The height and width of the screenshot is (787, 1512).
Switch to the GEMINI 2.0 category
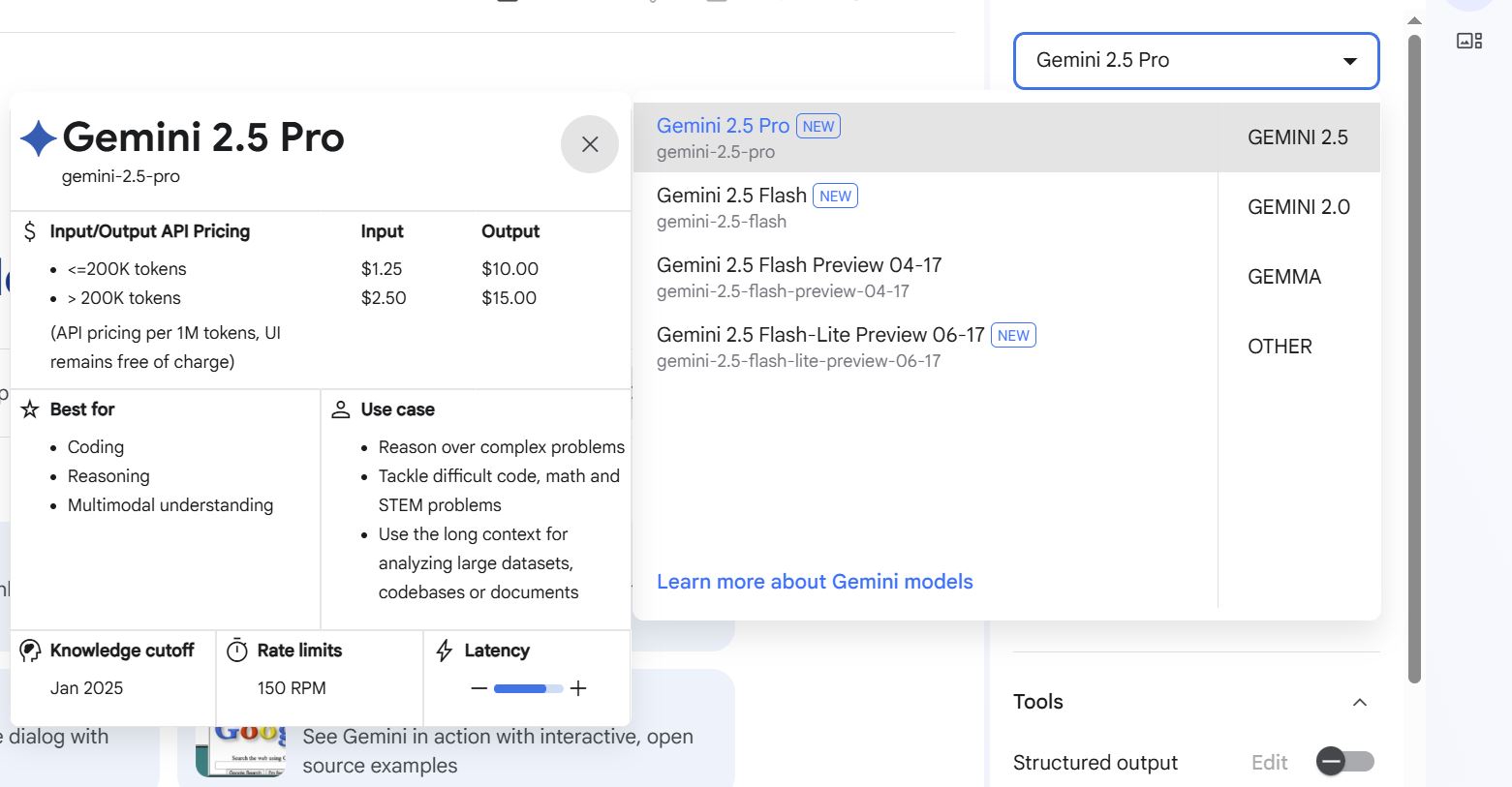[1298, 207]
